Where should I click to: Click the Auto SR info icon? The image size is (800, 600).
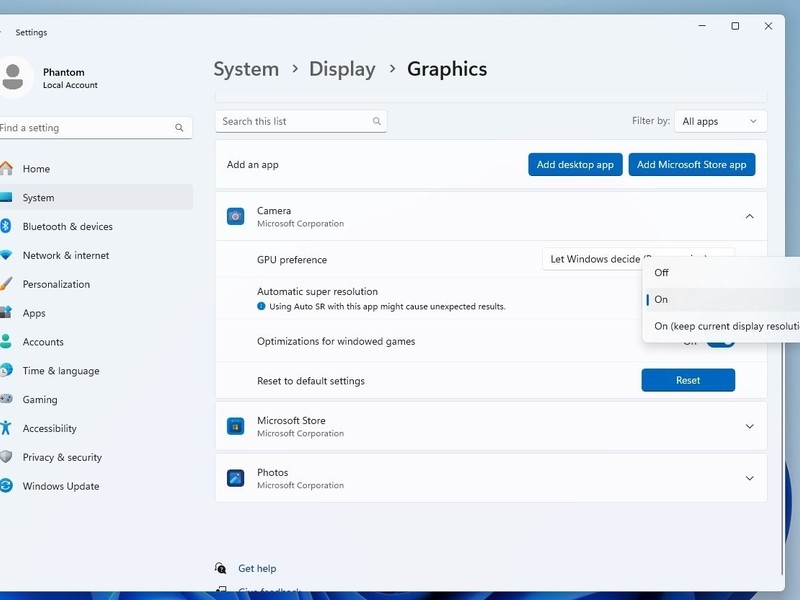coord(261,306)
